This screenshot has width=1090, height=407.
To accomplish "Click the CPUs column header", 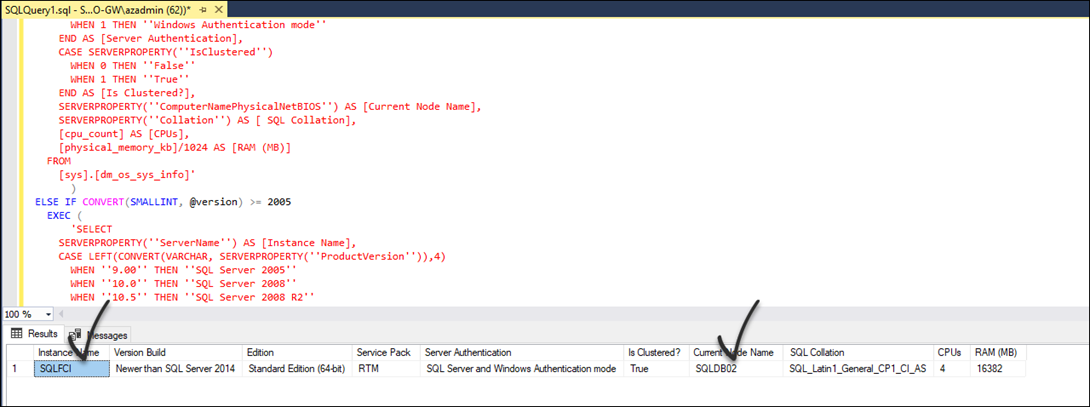I will [x=952, y=353].
